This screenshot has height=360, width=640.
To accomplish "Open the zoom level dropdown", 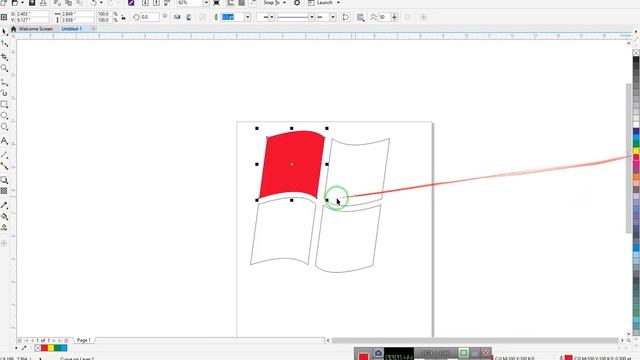I will point(206,2).
